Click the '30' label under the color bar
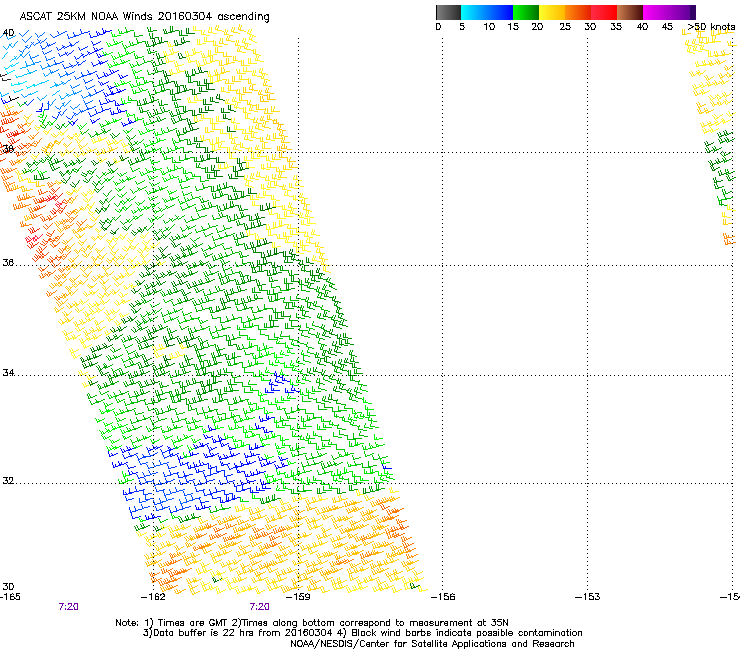740x650 pixels. (x=590, y=27)
